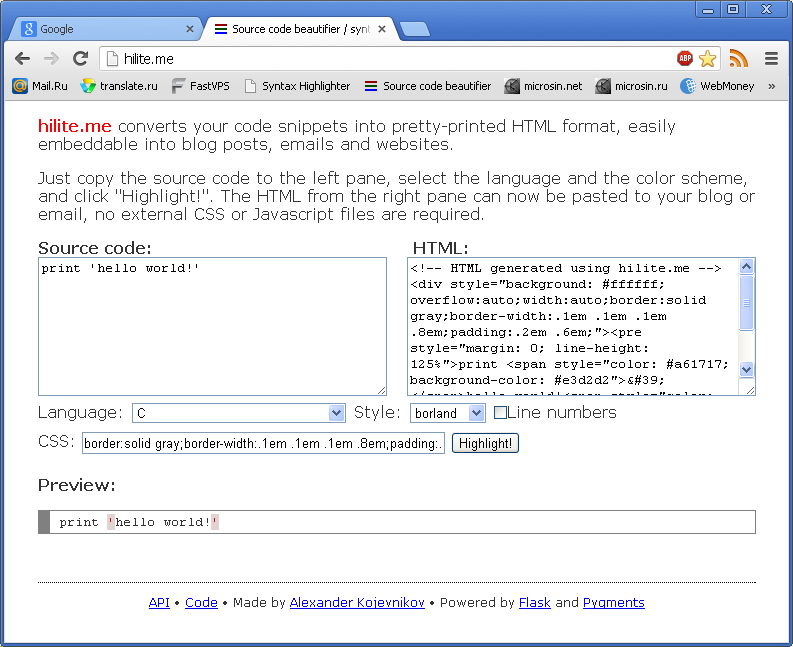Bookmark page using the star icon
Image resolution: width=793 pixels, height=647 pixels.
(x=708, y=59)
